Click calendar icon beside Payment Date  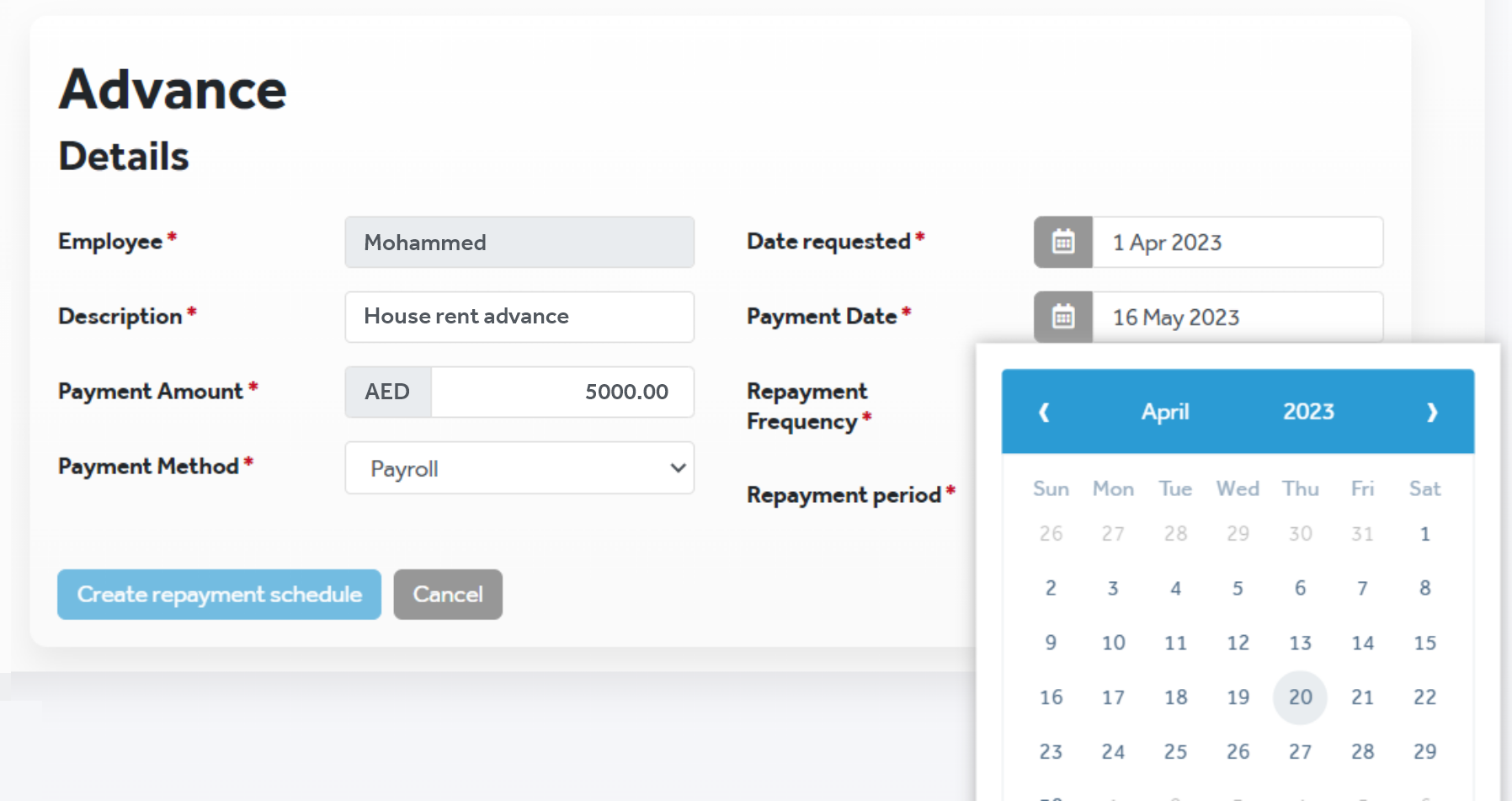point(1063,318)
